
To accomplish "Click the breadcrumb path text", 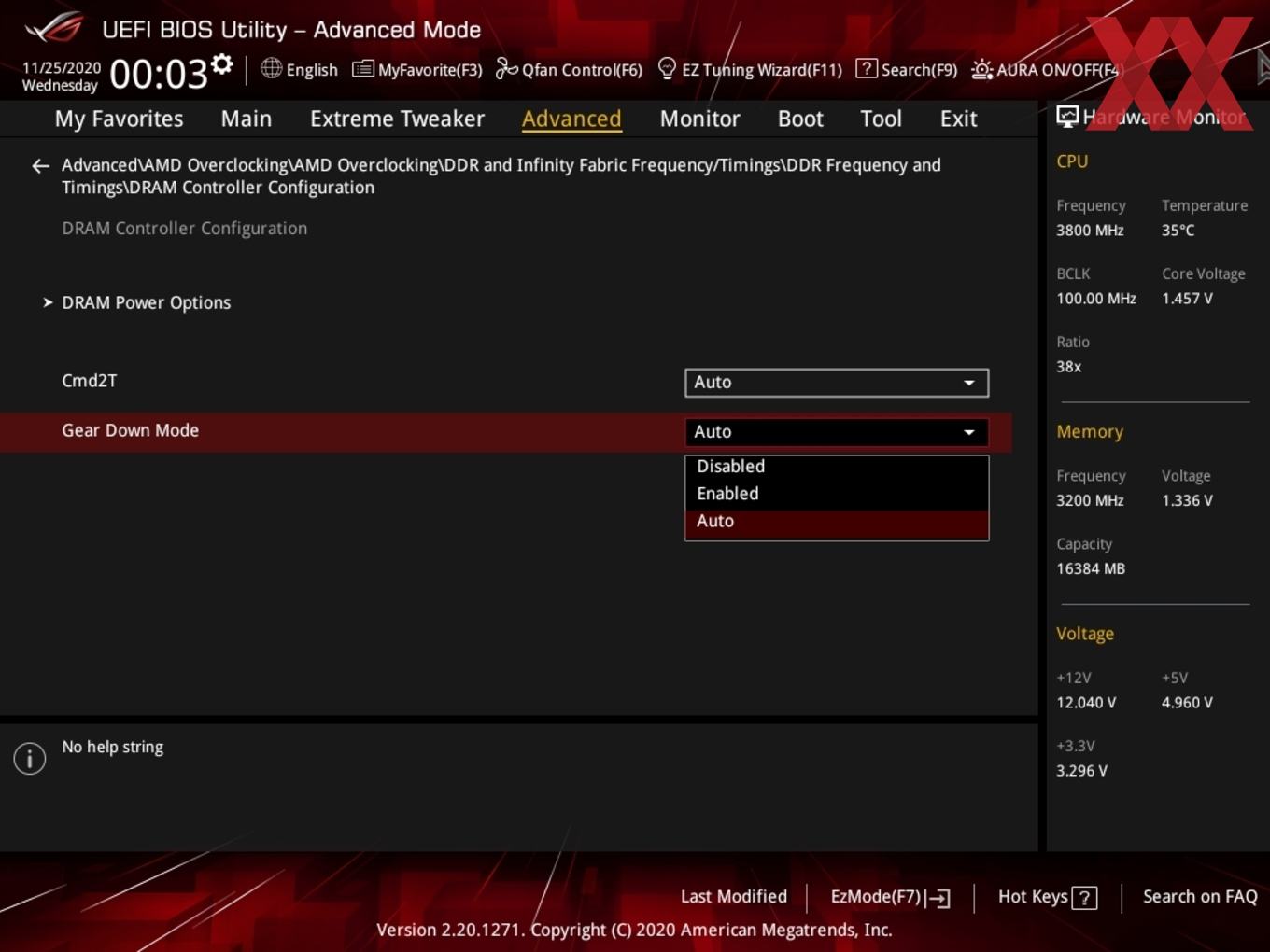I will coord(501,176).
